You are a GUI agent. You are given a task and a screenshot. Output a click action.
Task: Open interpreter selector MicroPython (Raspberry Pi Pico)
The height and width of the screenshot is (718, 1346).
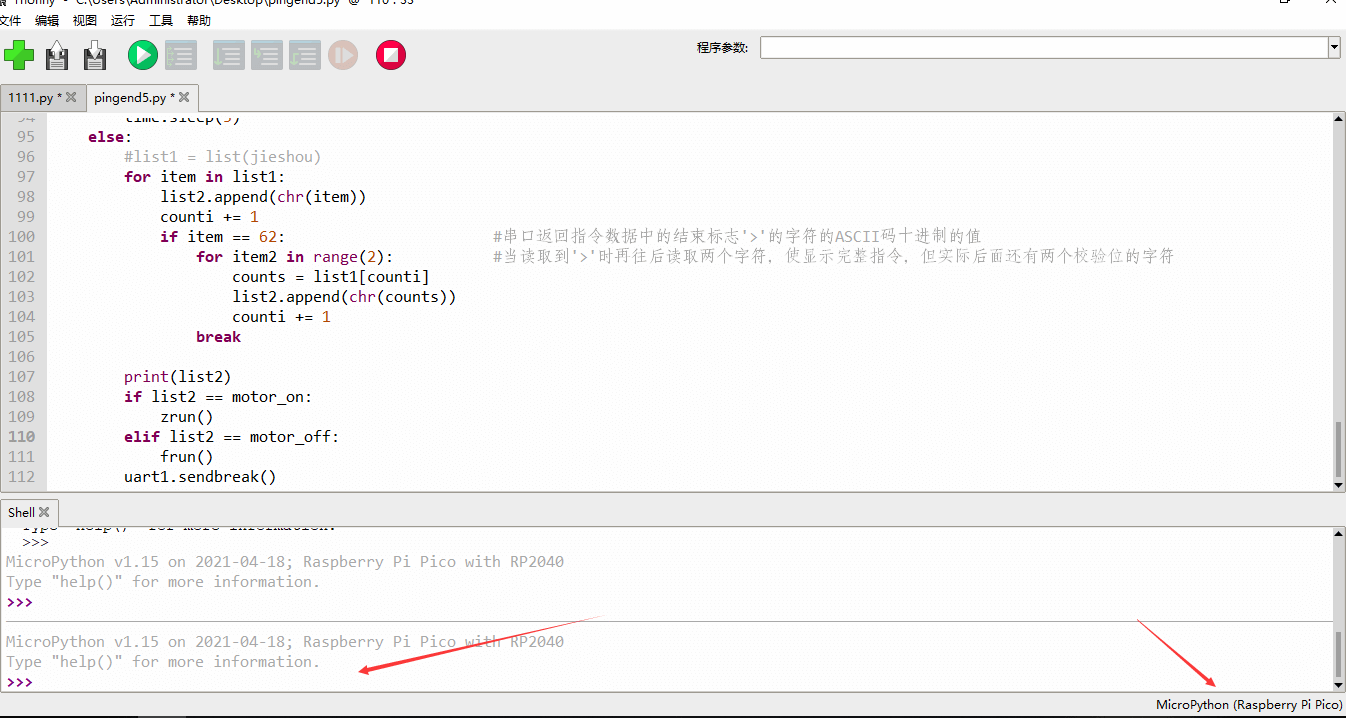(1249, 705)
